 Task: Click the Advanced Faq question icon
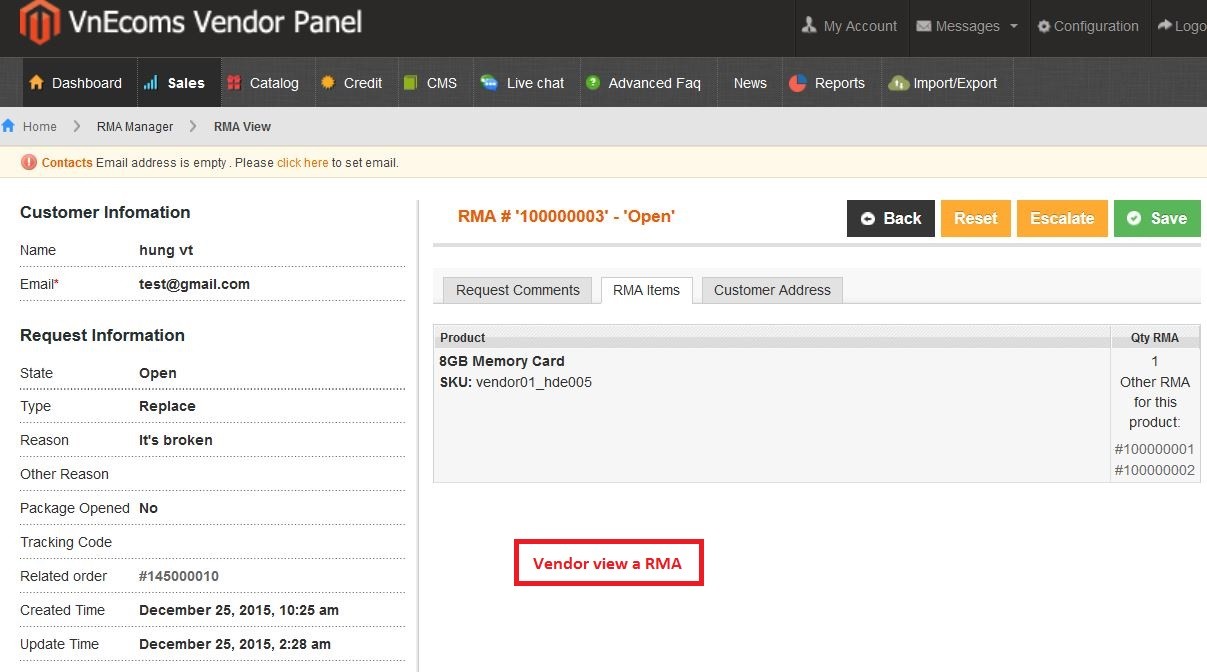point(593,83)
